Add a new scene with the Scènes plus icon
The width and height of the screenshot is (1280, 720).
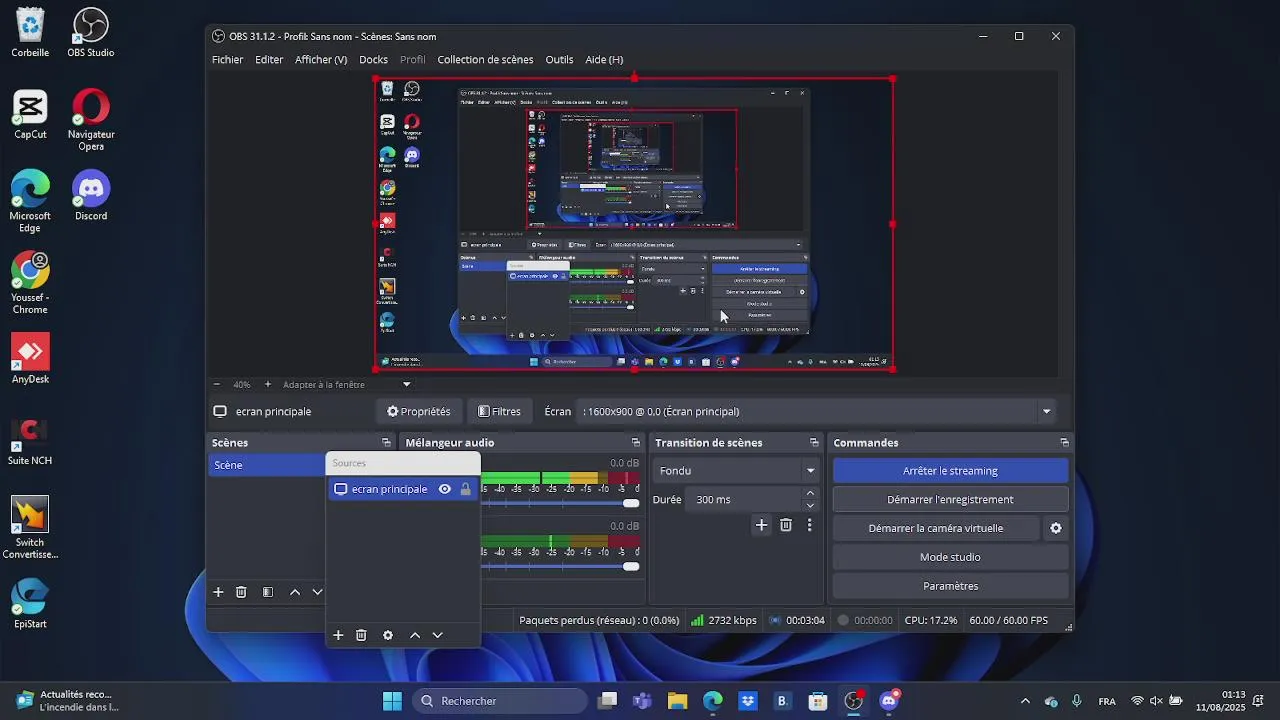pyautogui.click(x=218, y=592)
